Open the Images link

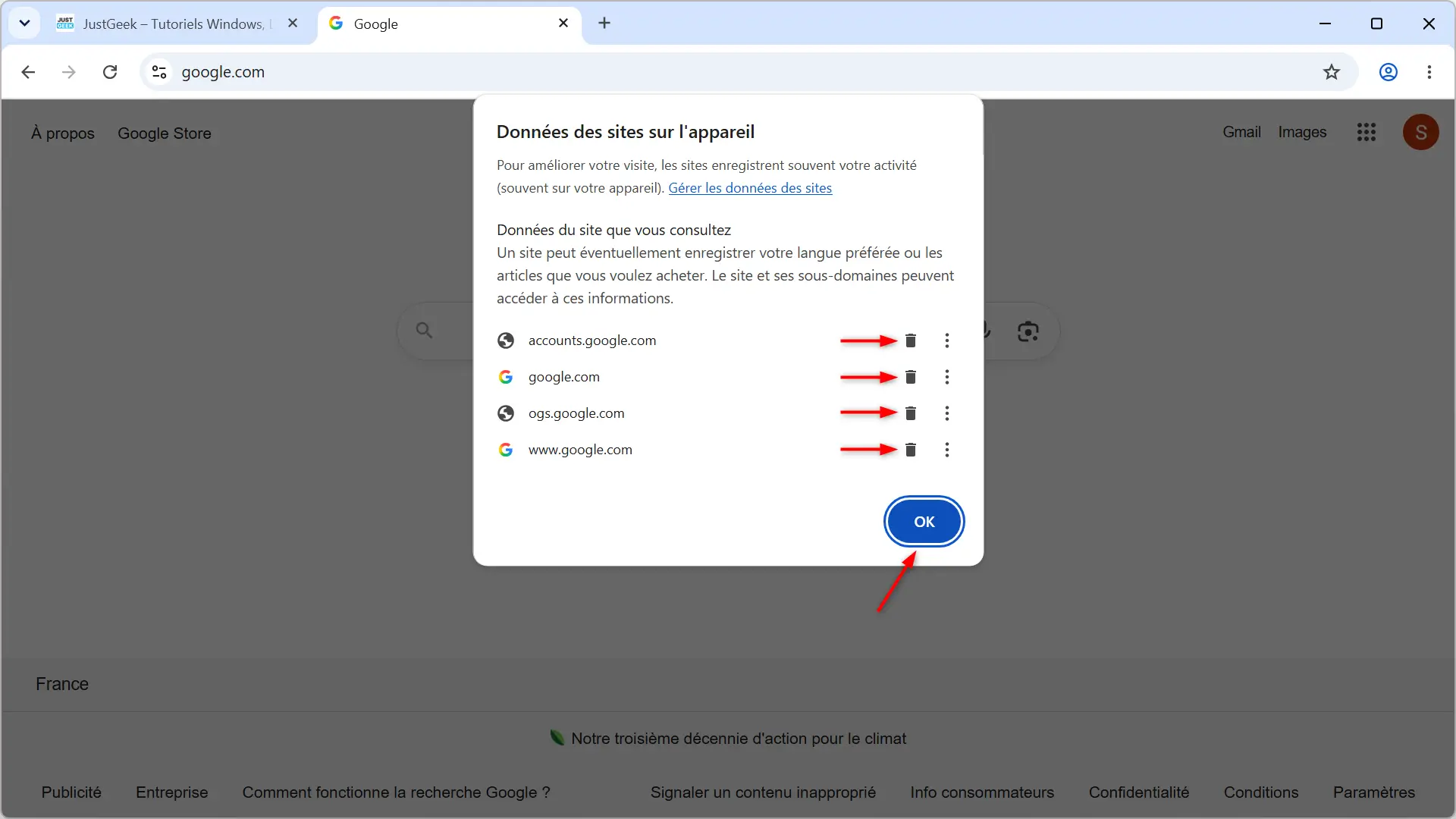click(x=1302, y=132)
